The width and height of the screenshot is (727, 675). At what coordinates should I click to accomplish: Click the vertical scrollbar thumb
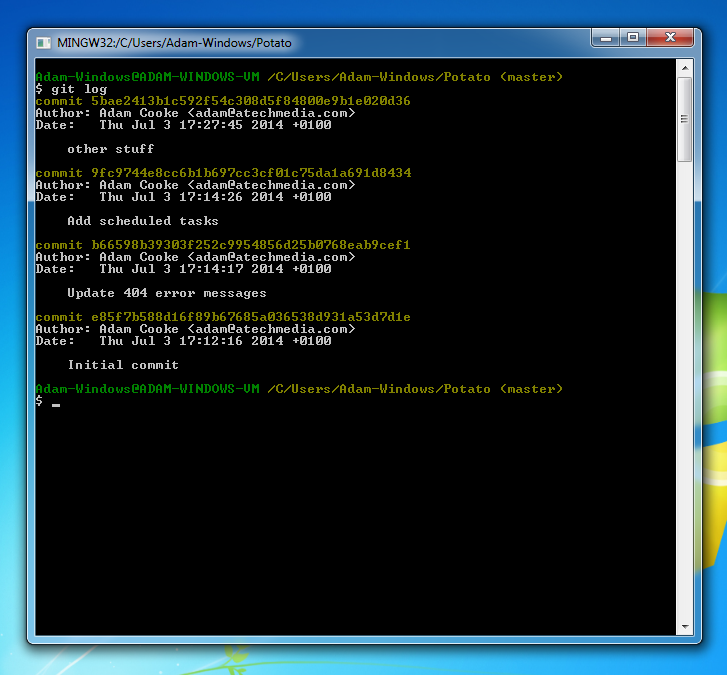pyautogui.click(x=684, y=119)
